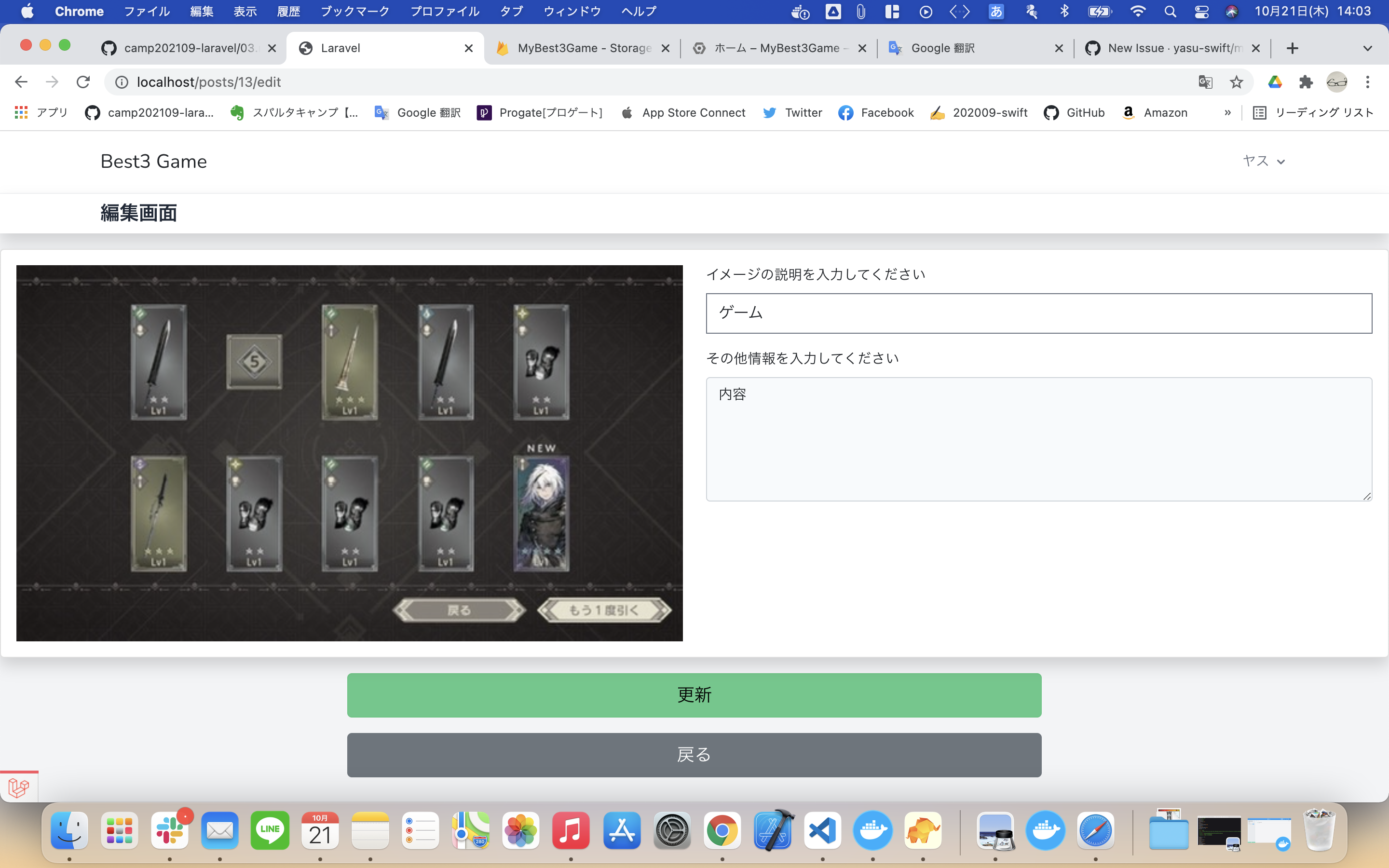Open the Amazon bookmark
The image size is (1389, 868).
pos(1155,112)
